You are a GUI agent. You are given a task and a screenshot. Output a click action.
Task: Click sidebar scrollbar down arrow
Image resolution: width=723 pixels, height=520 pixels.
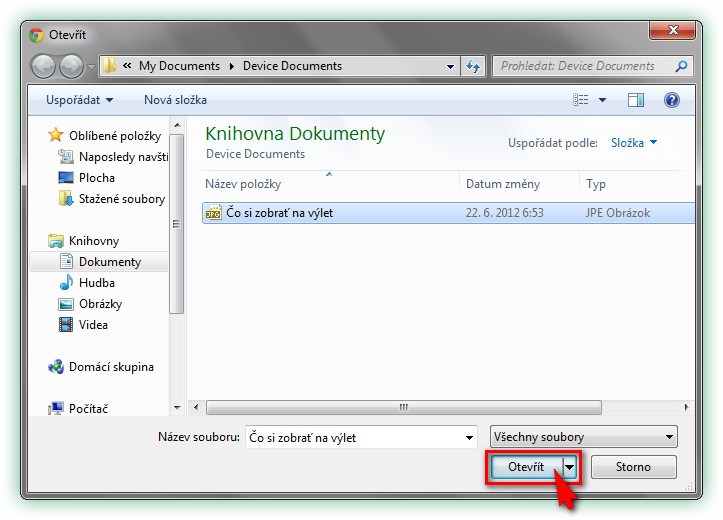click(177, 408)
